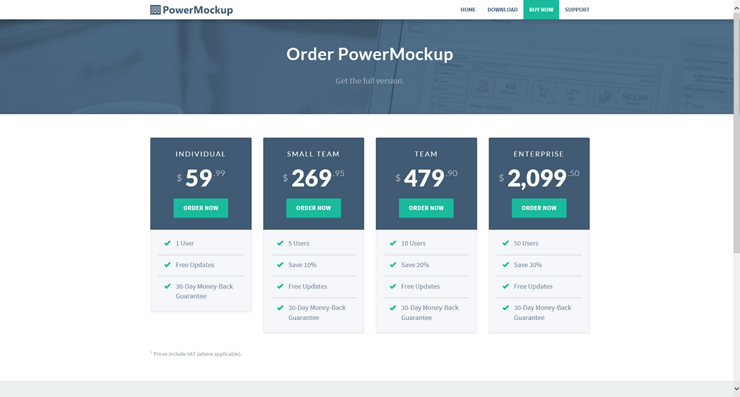Click the checkmark beside 50 Users
Viewport: 740px width, 397px height.
click(505, 243)
